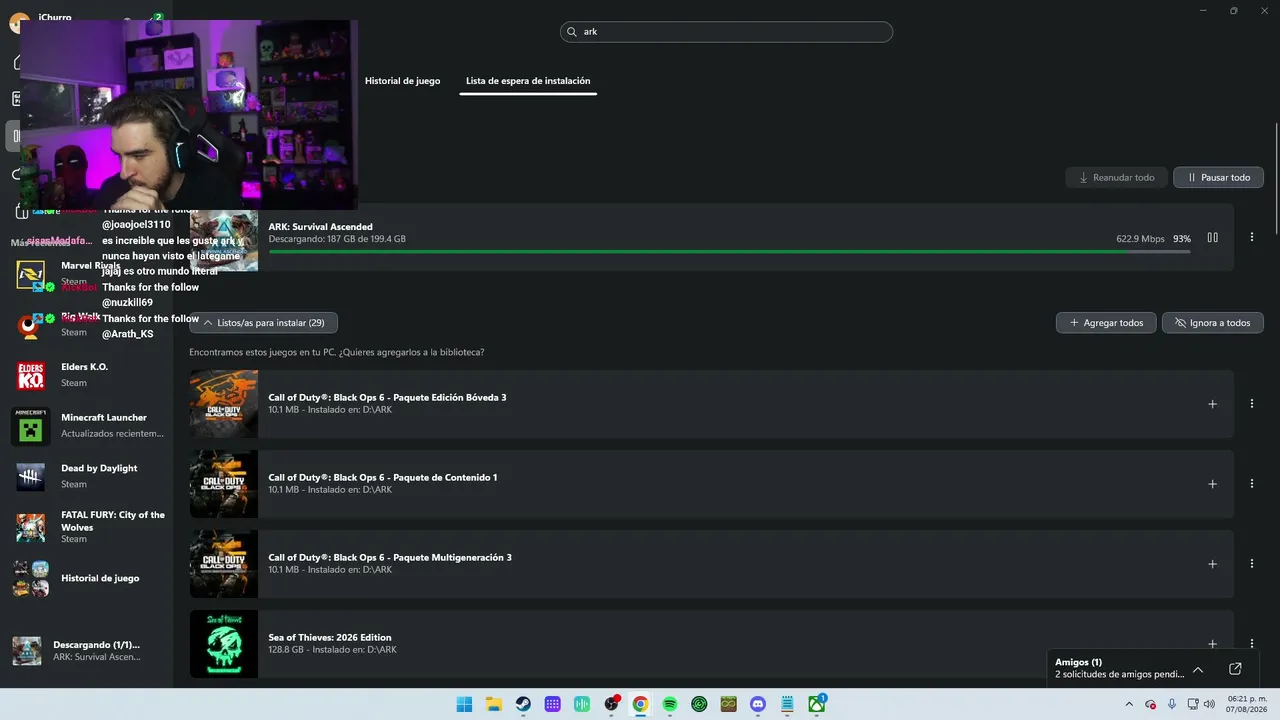
Task: Click the ARK: Survival Ascended title text
Action: click(320, 227)
